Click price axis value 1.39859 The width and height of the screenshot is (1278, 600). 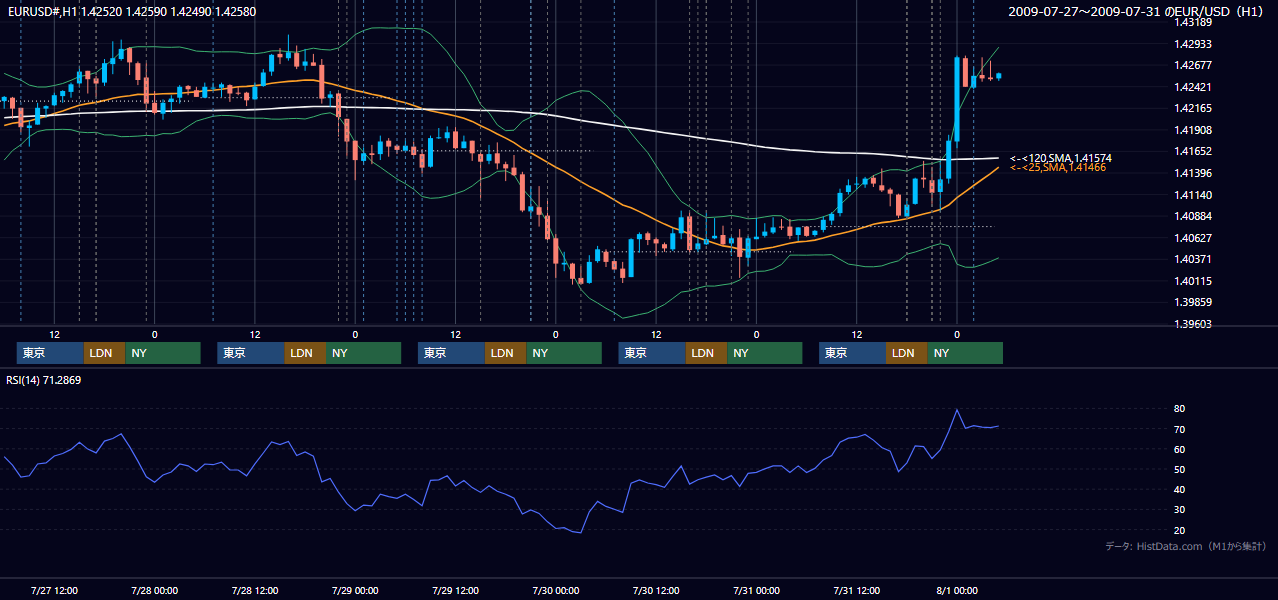[x=1193, y=302]
